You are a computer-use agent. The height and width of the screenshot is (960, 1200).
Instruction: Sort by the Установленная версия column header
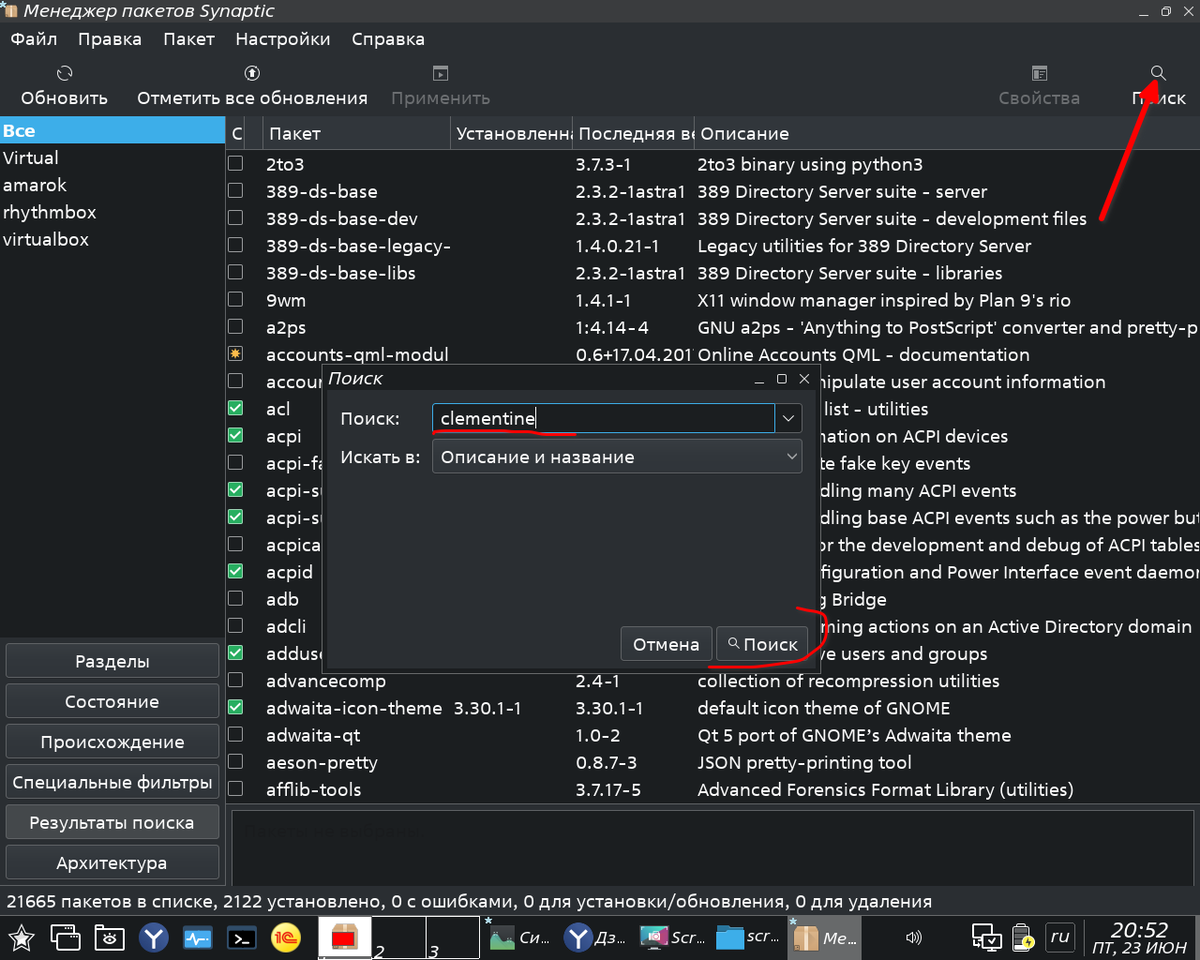coord(512,133)
